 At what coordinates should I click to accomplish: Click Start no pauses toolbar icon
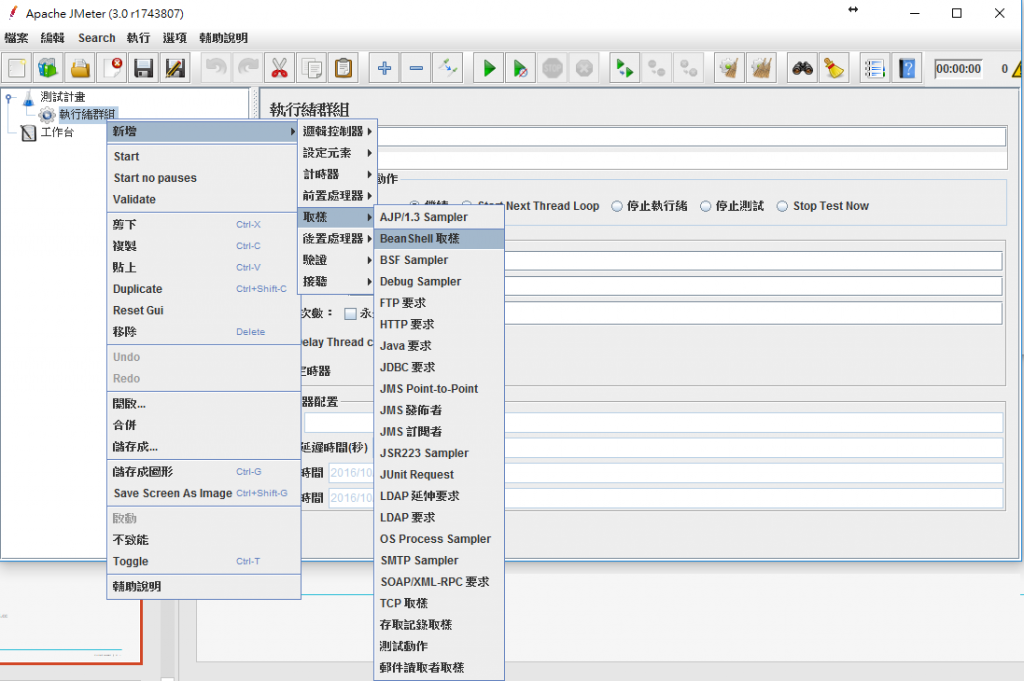pos(520,69)
